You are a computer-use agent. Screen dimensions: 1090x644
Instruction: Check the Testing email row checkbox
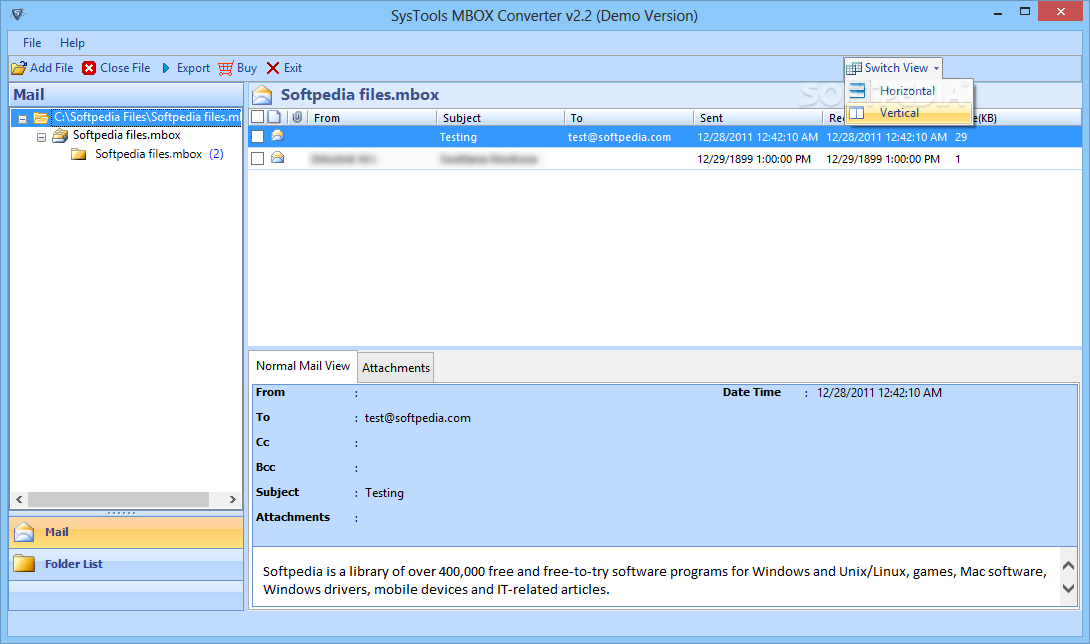258,136
